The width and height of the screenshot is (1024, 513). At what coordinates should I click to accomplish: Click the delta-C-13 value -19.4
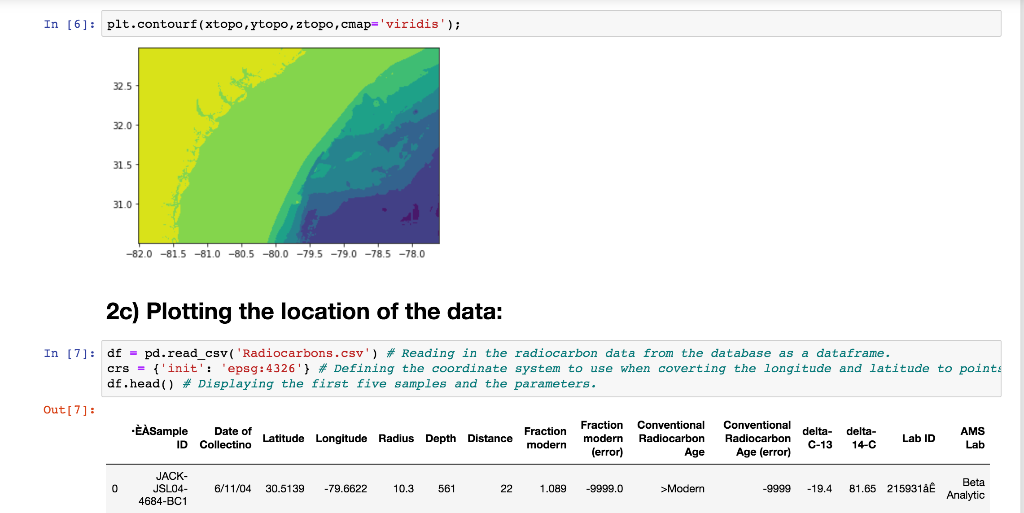(819, 488)
